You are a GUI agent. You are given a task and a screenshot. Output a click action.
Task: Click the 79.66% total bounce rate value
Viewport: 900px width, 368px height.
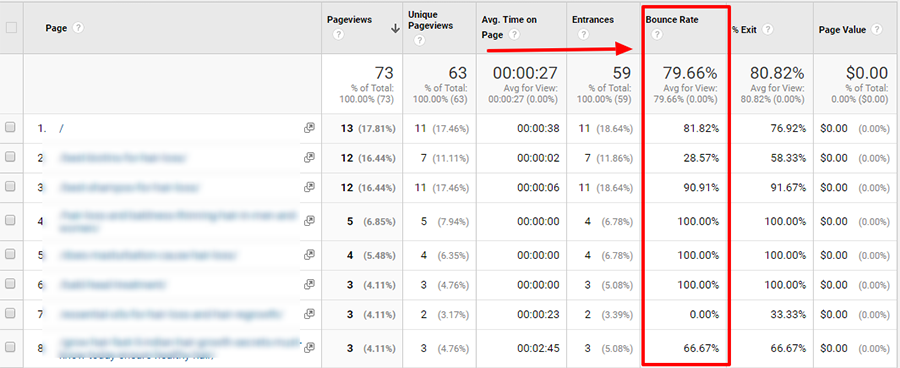[x=690, y=73]
